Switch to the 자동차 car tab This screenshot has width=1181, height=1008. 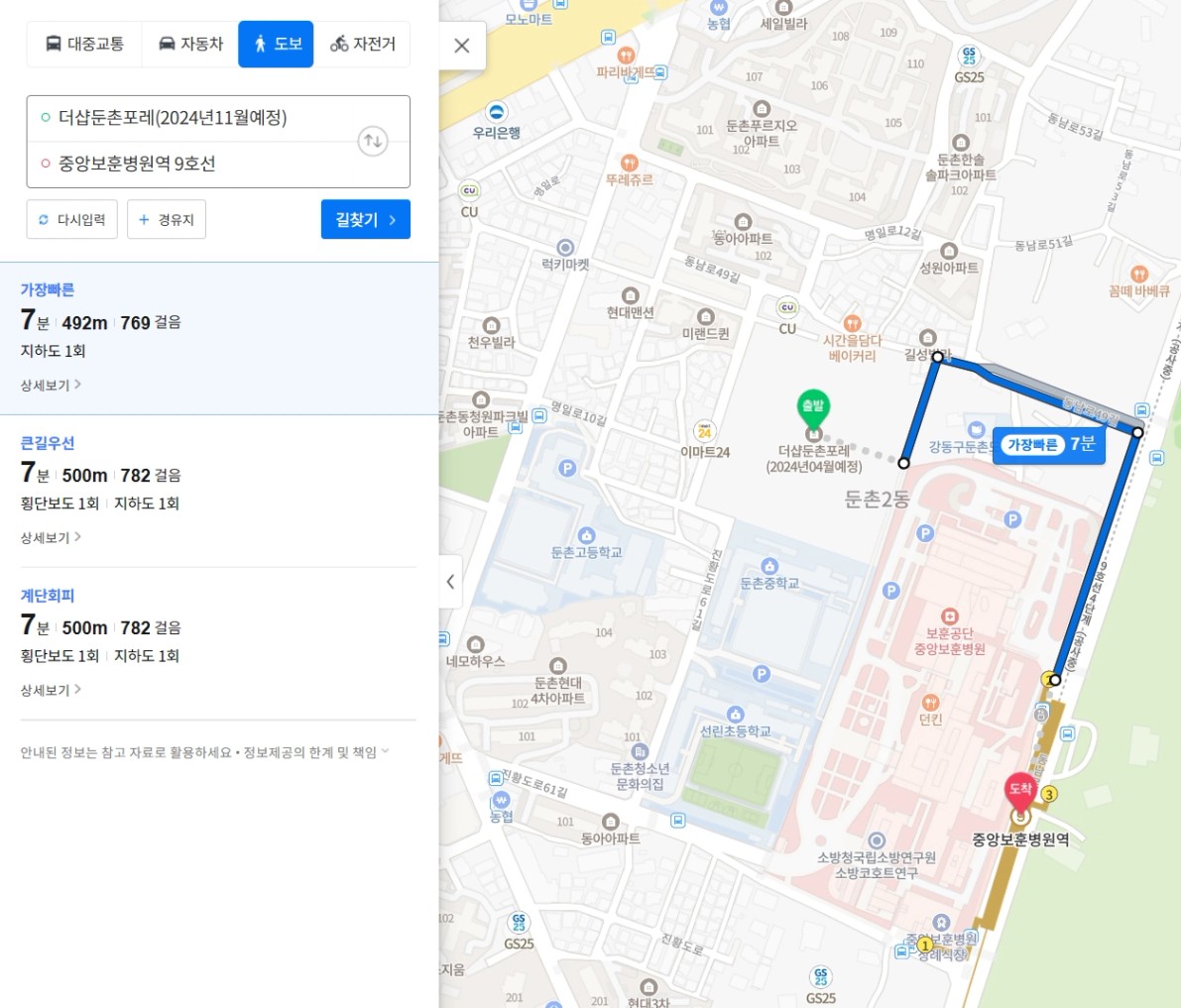tap(190, 44)
